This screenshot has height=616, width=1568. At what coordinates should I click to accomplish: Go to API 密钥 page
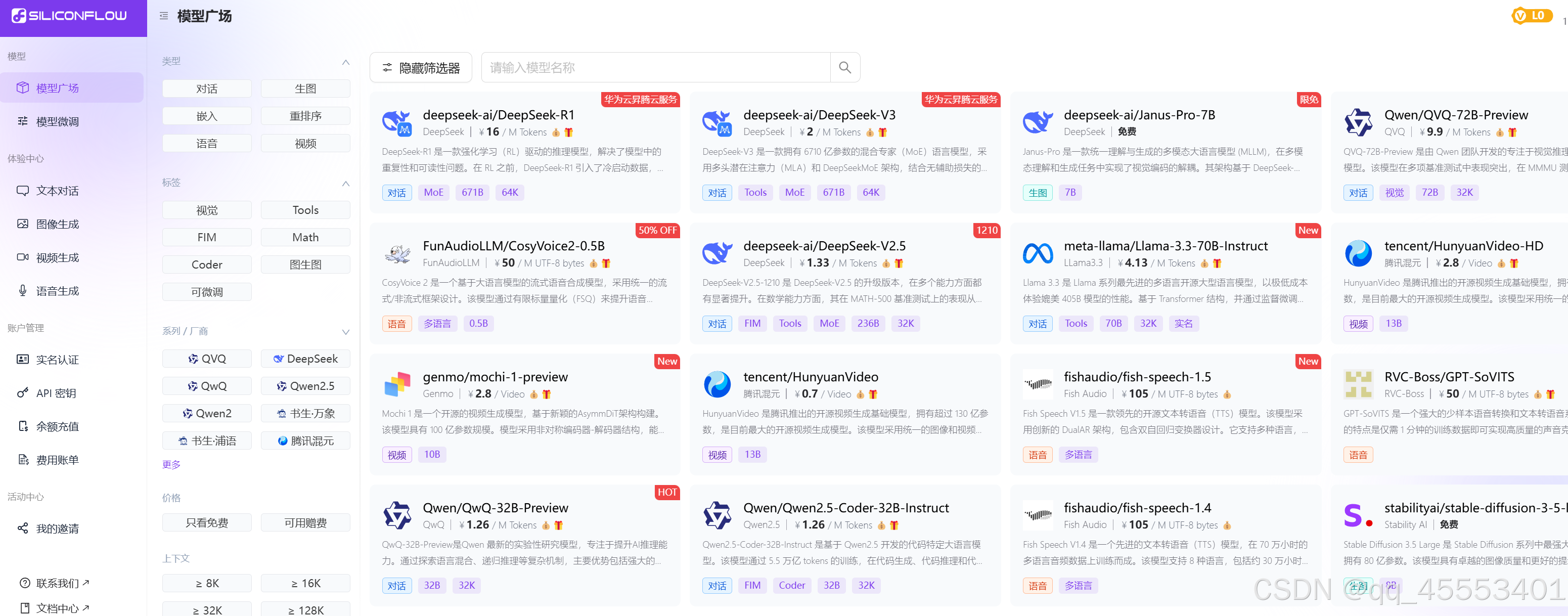pyautogui.click(x=56, y=393)
